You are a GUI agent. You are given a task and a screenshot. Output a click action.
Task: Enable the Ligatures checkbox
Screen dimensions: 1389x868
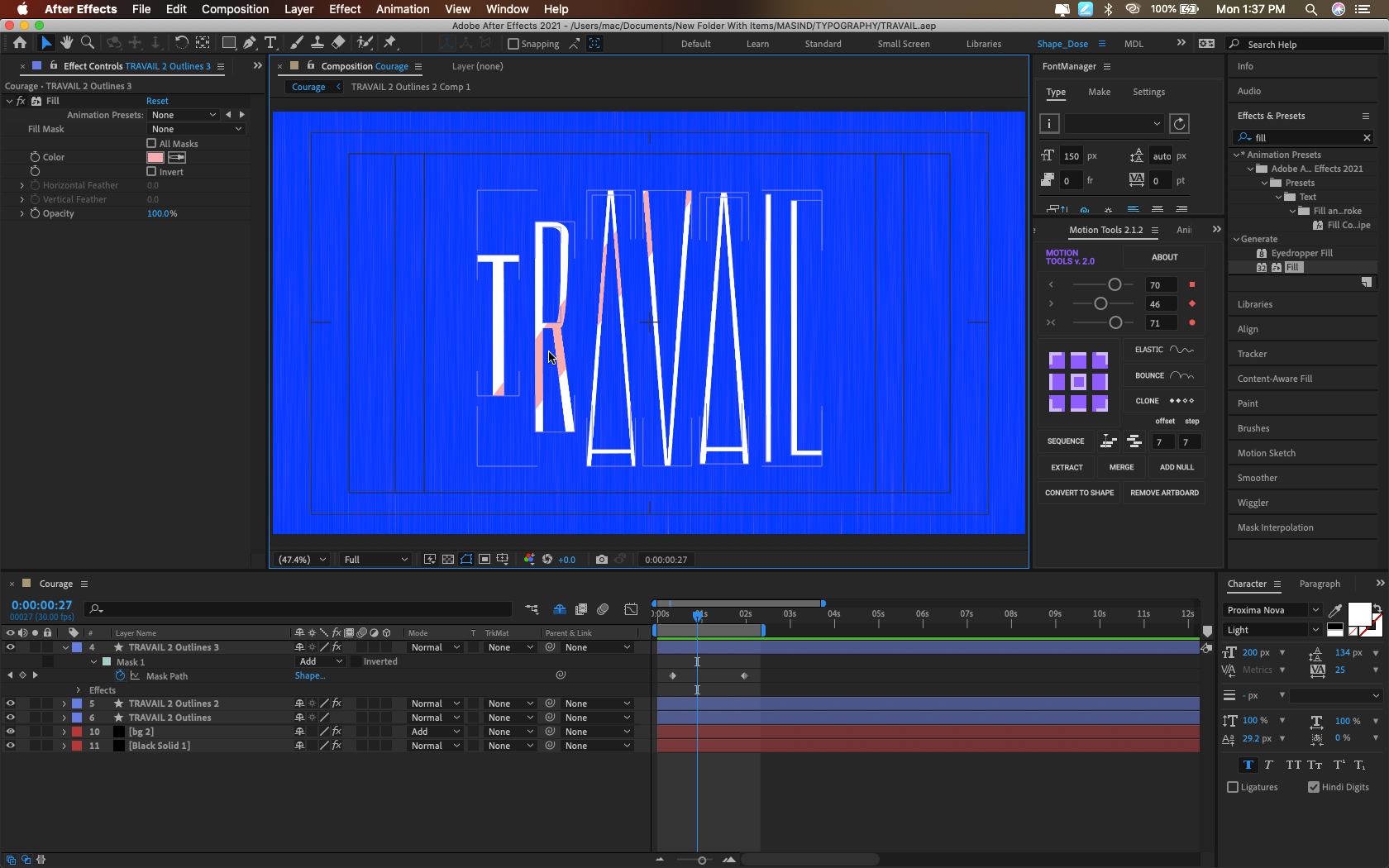click(x=1233, y=787)
